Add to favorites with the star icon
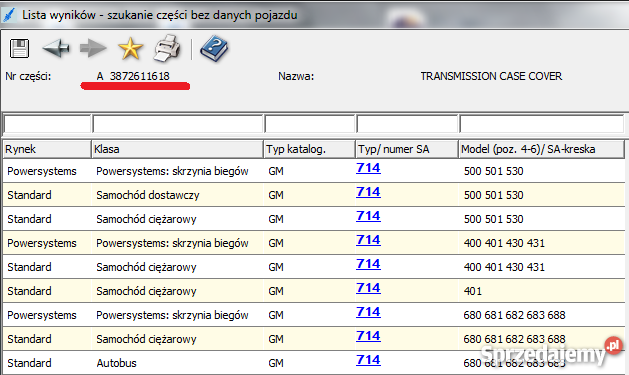This screenshot has height=375, width=629. [130, 49]
